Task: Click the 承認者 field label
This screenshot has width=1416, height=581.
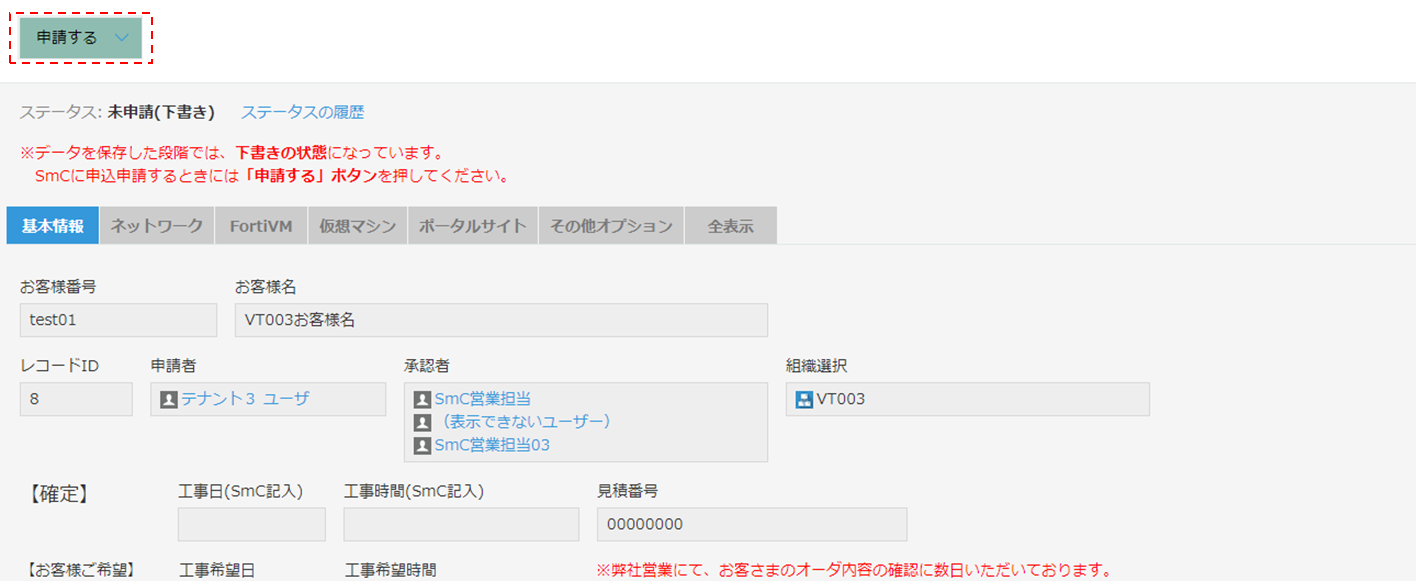Action: point(427,366)
